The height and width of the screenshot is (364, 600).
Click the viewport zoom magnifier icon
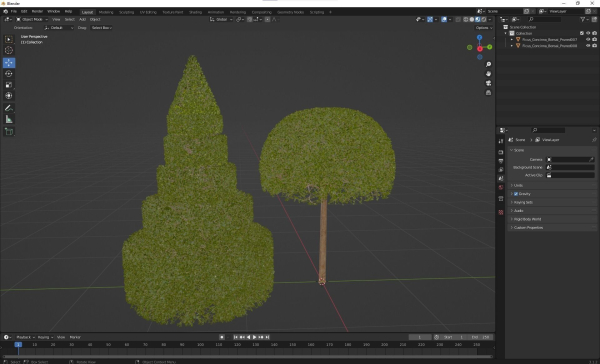coord(488,64)
